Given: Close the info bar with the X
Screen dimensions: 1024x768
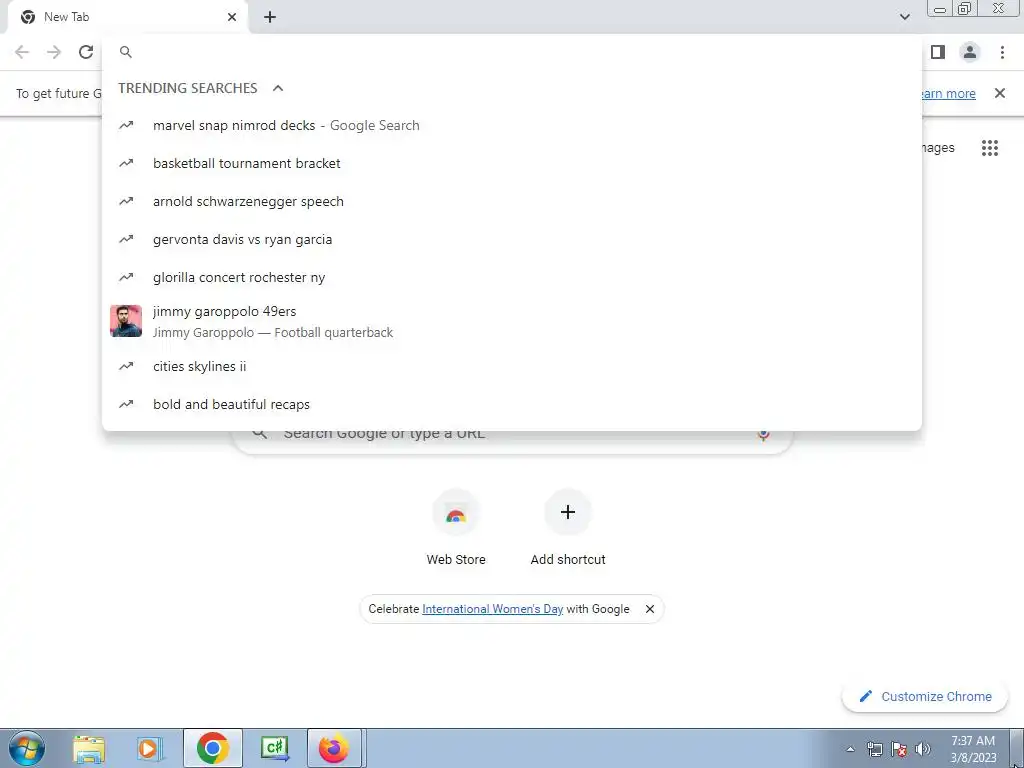Looking at the screenshot, I should [x=1000, y=93].
